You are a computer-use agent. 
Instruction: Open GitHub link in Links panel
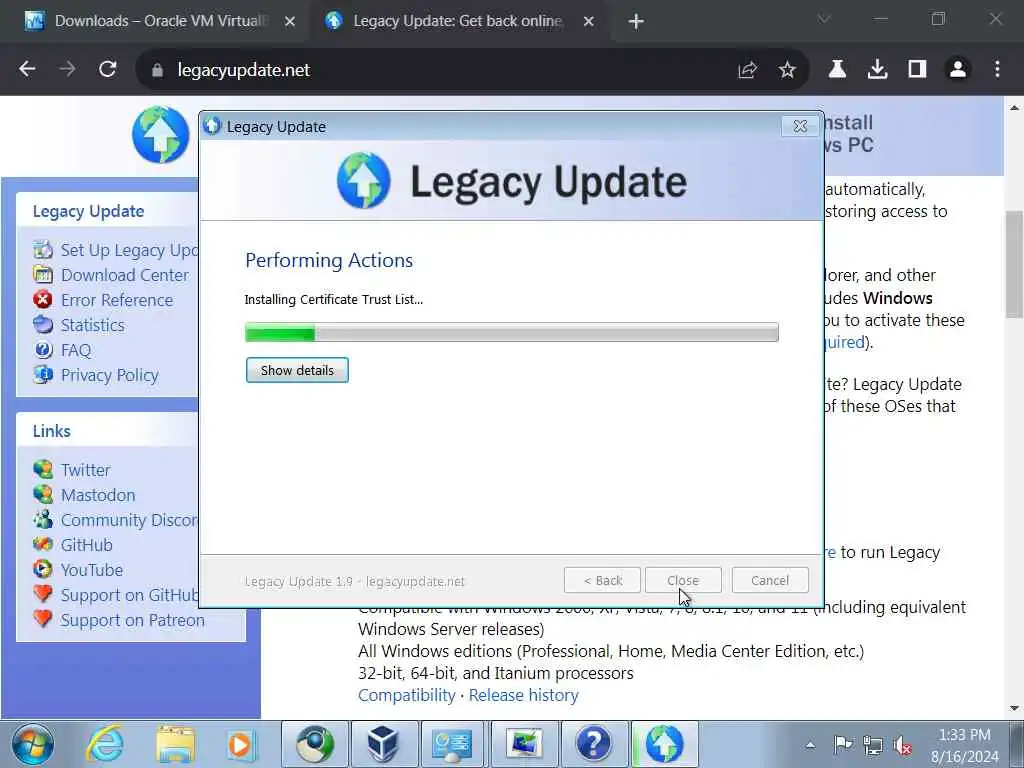86,545
